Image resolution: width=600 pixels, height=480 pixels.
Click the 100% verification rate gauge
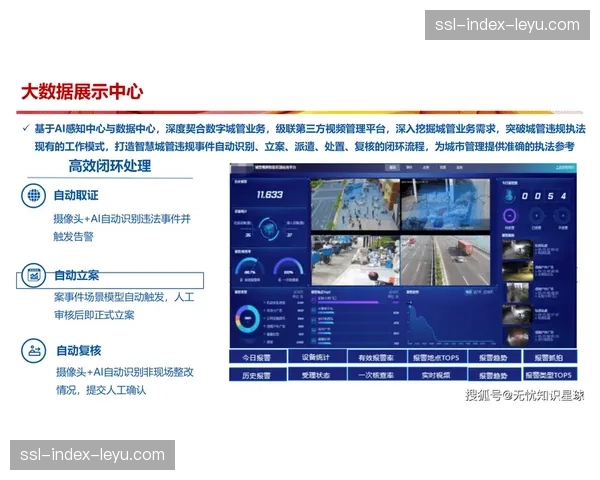click(288, 268)
